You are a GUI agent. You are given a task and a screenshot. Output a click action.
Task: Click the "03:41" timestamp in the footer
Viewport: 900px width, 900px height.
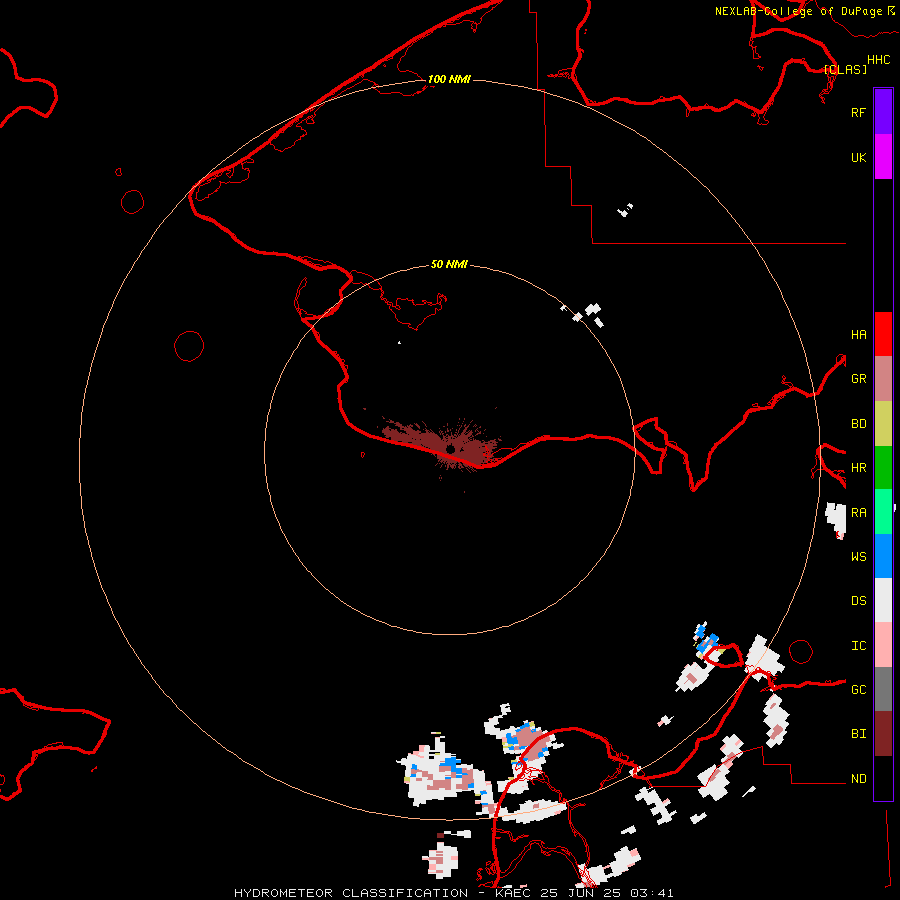pyautogui.click(x=651, y=893)
